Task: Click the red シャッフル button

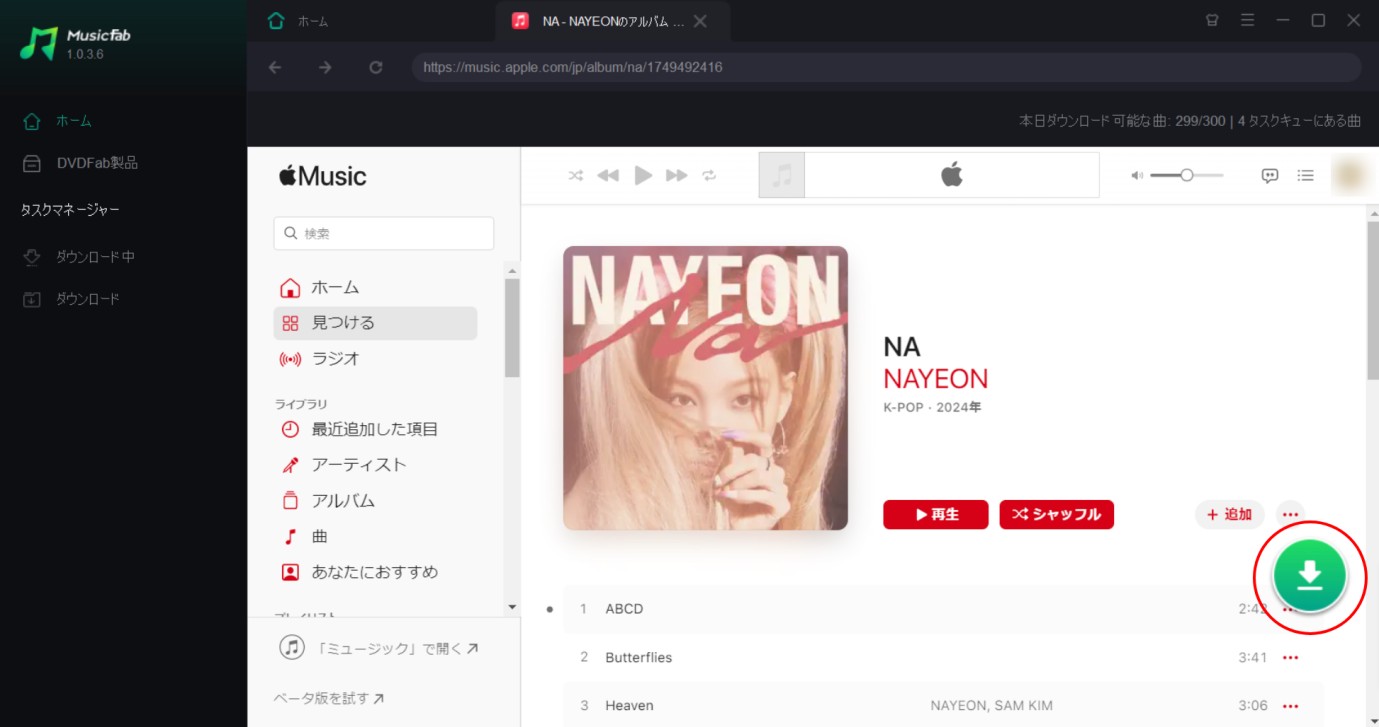Action: pyautogui.click(x=1057, y=514)
